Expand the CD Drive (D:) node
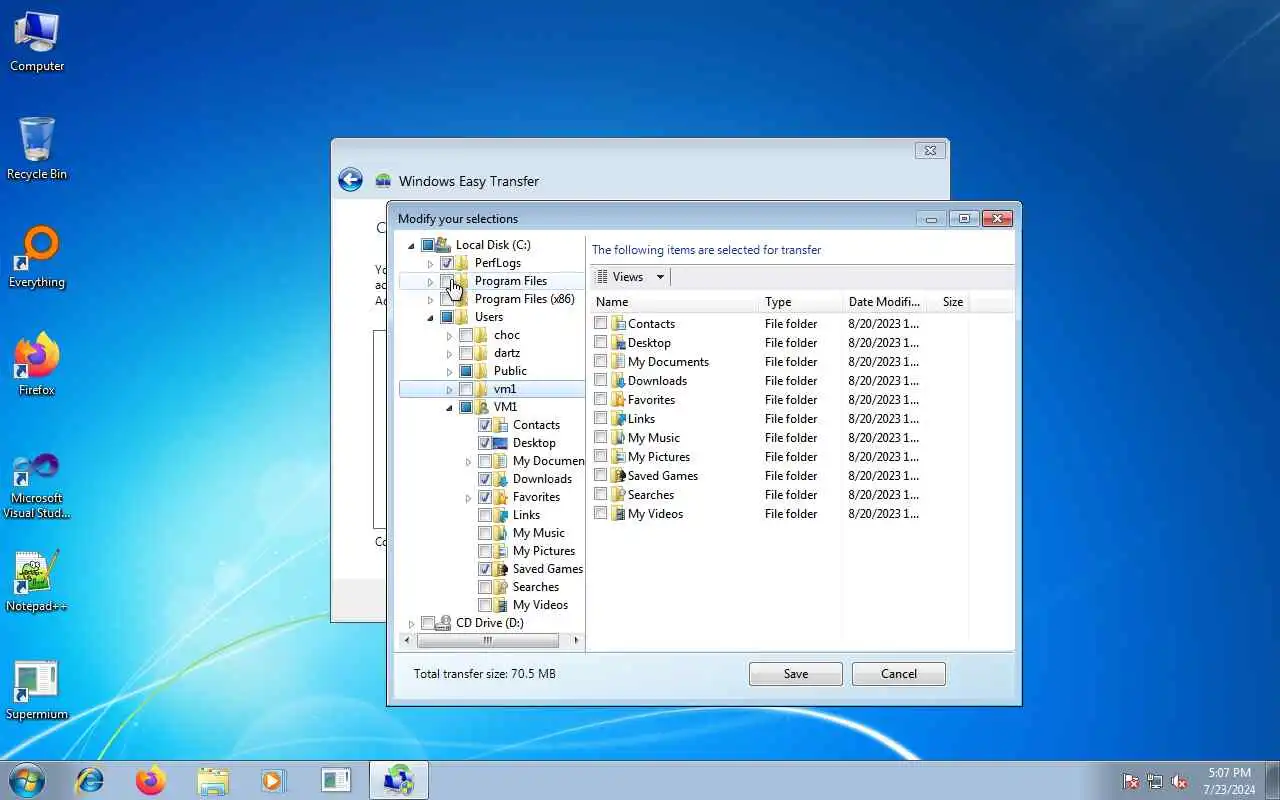Screen dimensions: 1280x800 tap(411, 623)
